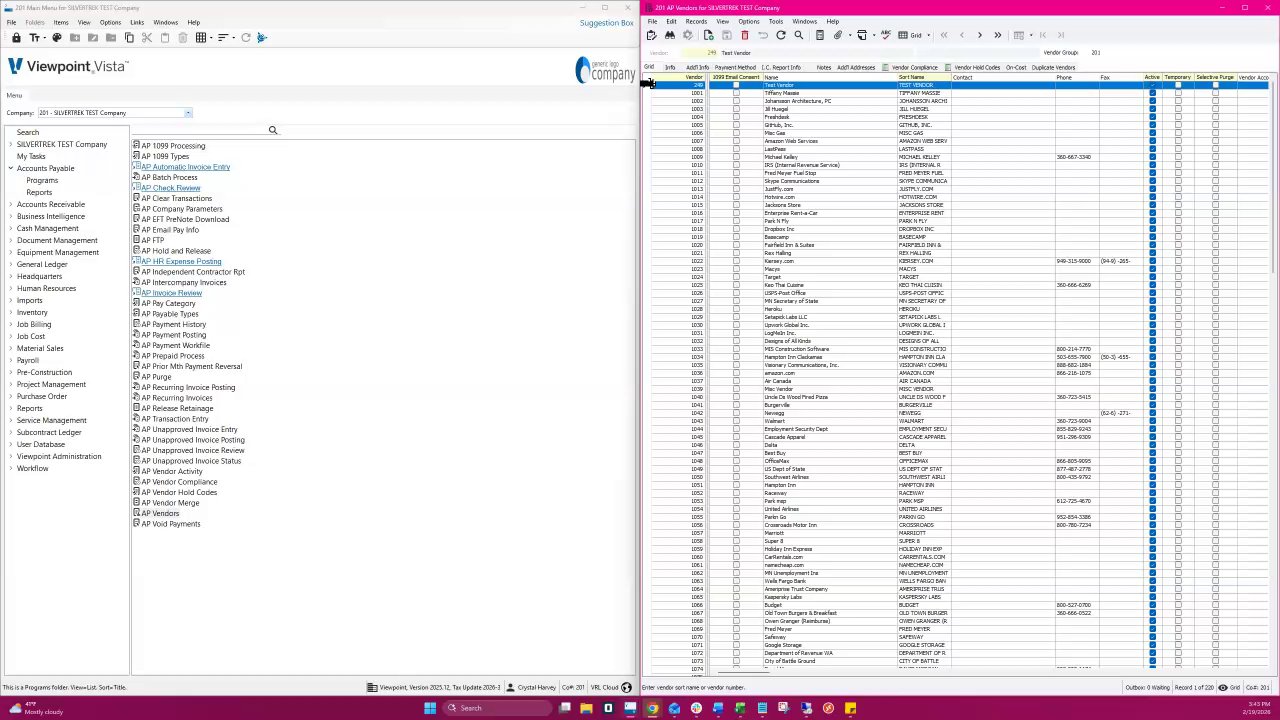Toggle Active checkbox for Tiffany Massie row
This screenshot has height=720, width=1280.
(x=1152, y=93)
